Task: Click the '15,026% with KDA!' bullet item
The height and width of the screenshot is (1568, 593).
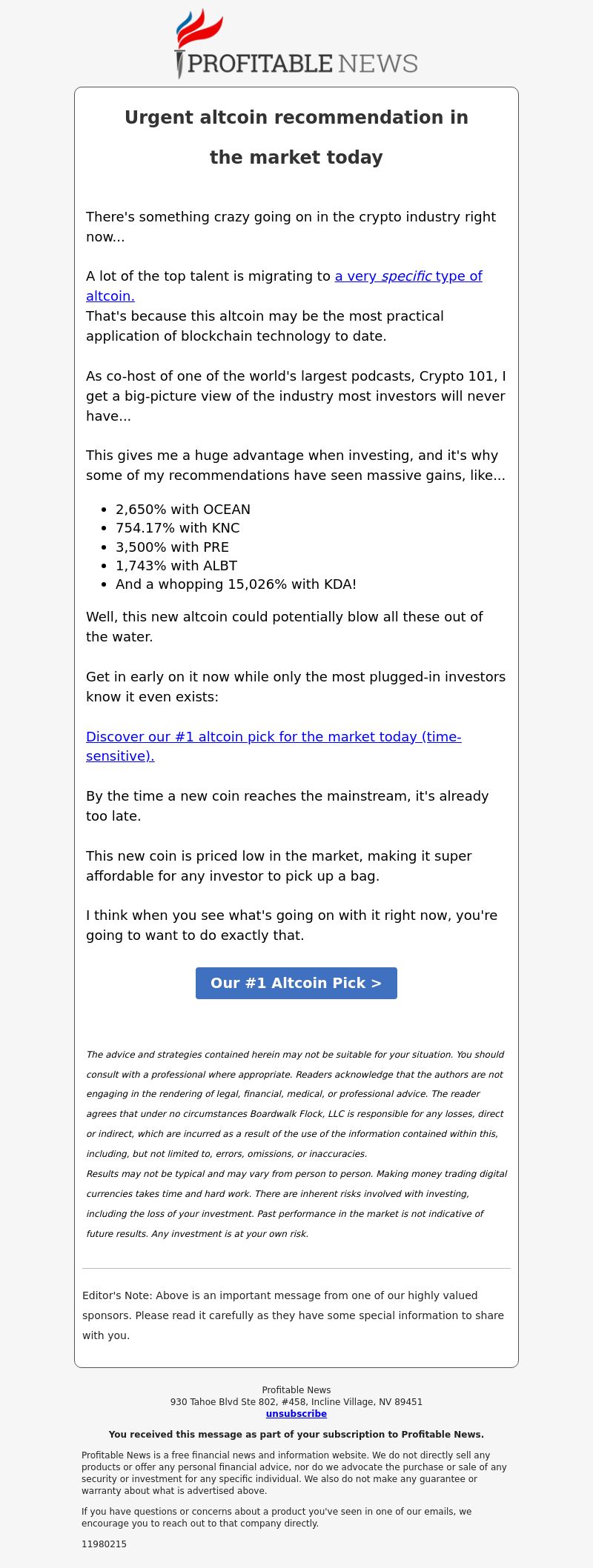Action: point(236,584)
